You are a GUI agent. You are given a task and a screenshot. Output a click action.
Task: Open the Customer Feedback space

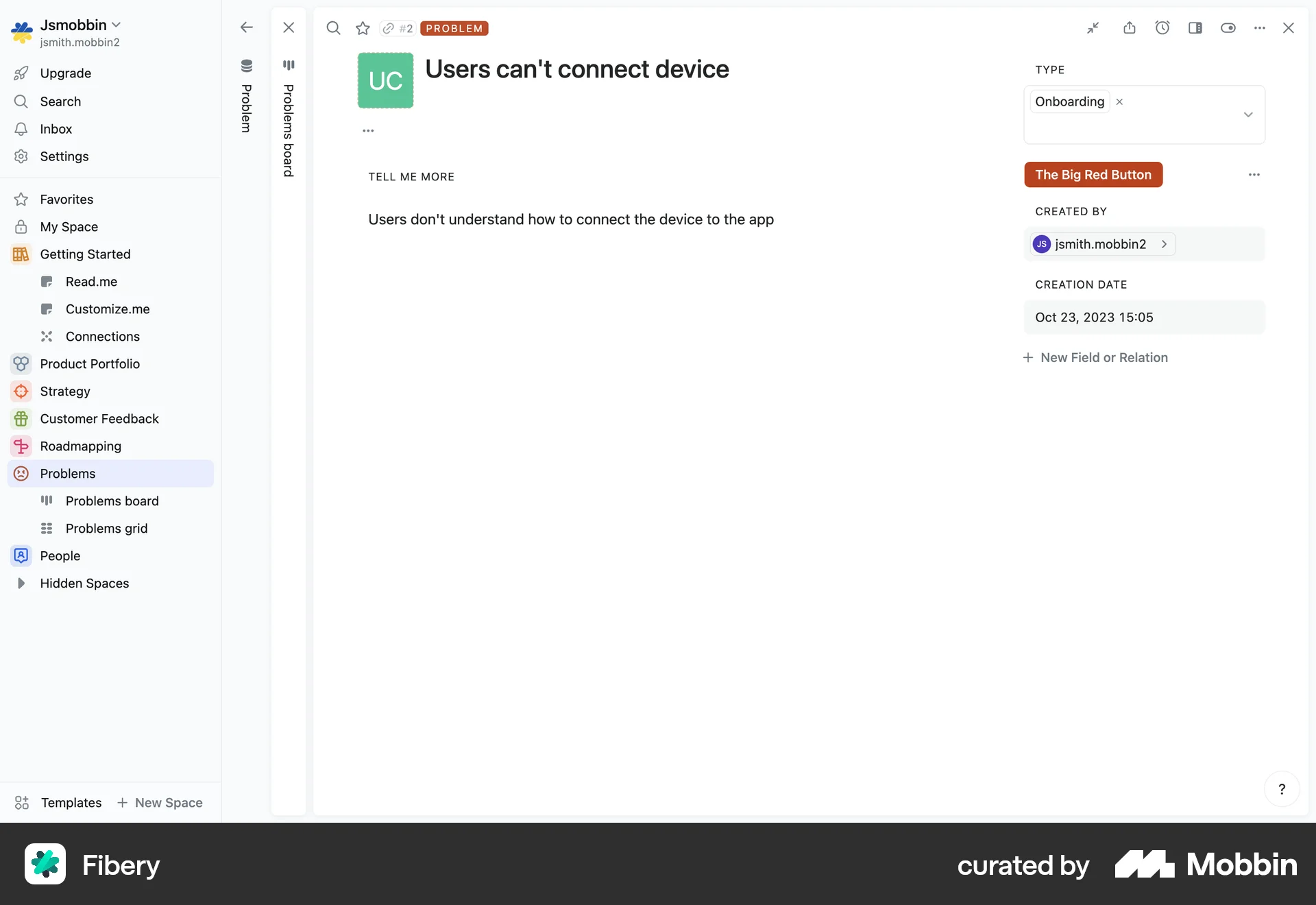[x=99, y=418]
